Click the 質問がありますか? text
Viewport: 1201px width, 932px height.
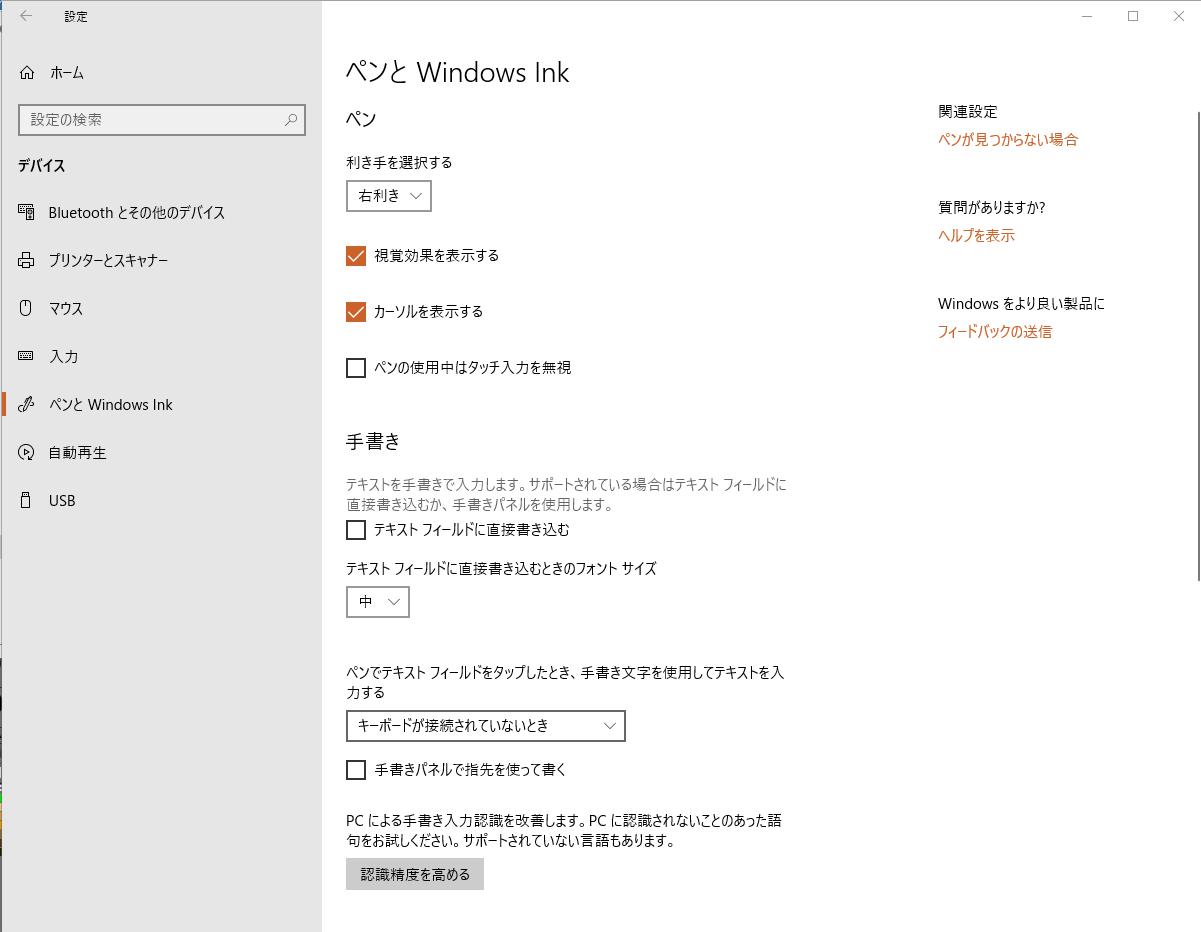[992, 208]
